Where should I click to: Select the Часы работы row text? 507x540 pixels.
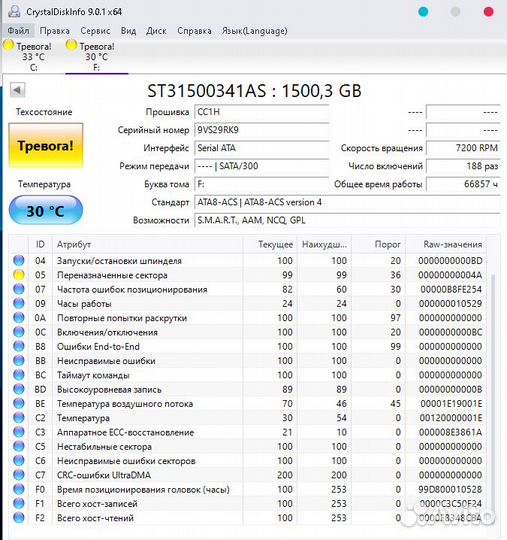click(x=84, y=304)
